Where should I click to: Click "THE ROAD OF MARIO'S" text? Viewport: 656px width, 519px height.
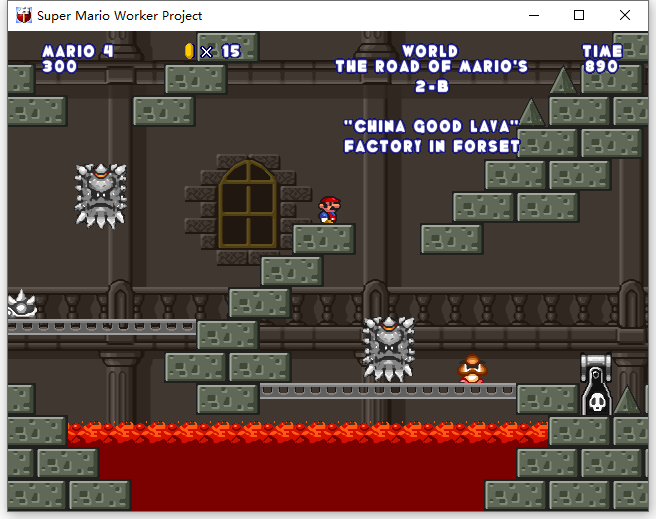point(432,66)
